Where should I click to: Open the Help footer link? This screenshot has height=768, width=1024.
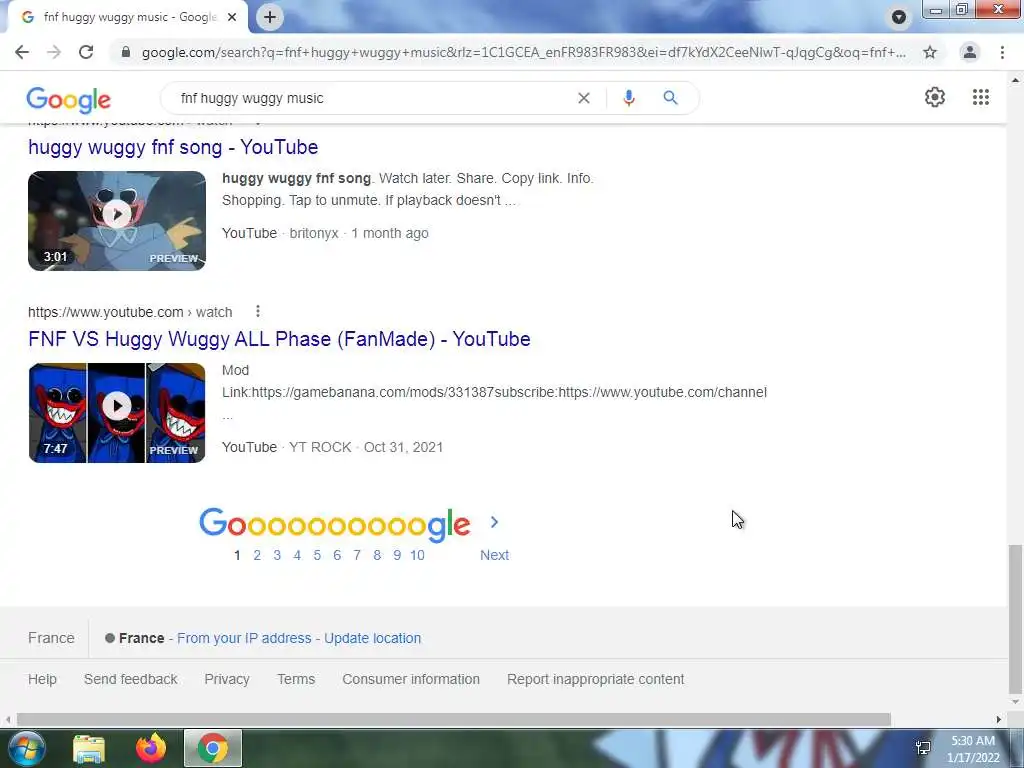(x=42, y=679)
